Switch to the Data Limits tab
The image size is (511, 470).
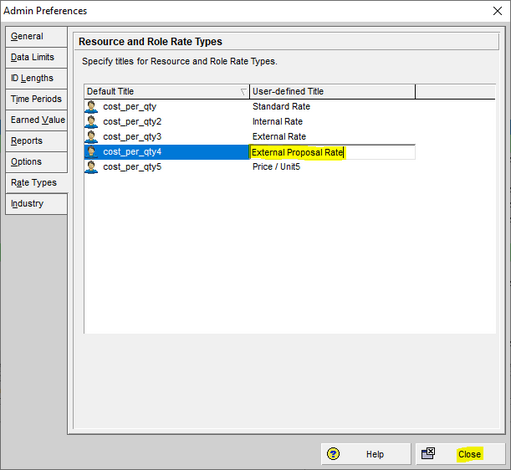click(x=36, y=57)
